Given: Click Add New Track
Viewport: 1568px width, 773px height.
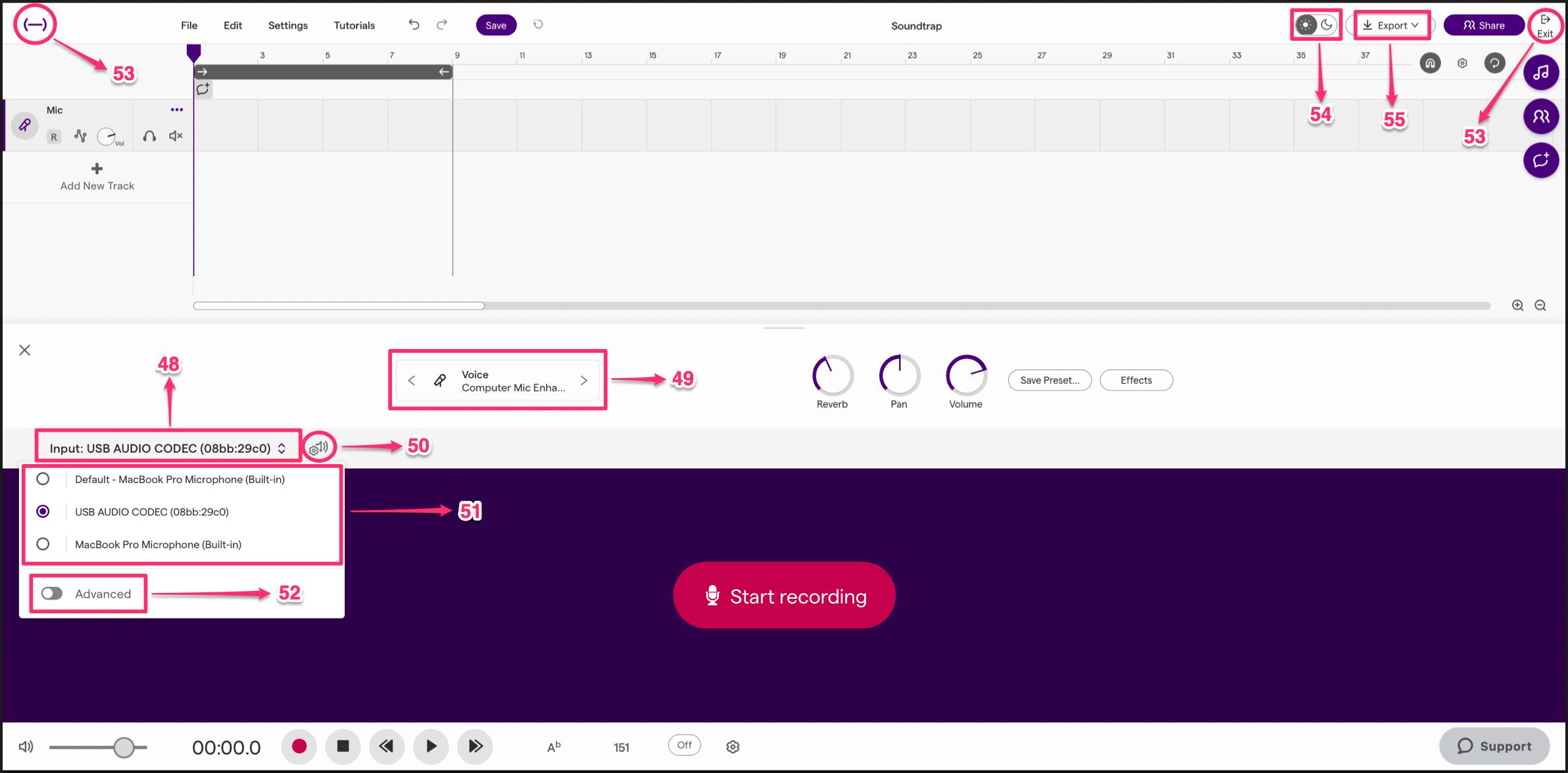Looking at the screenshot, I should pos(96,176).
